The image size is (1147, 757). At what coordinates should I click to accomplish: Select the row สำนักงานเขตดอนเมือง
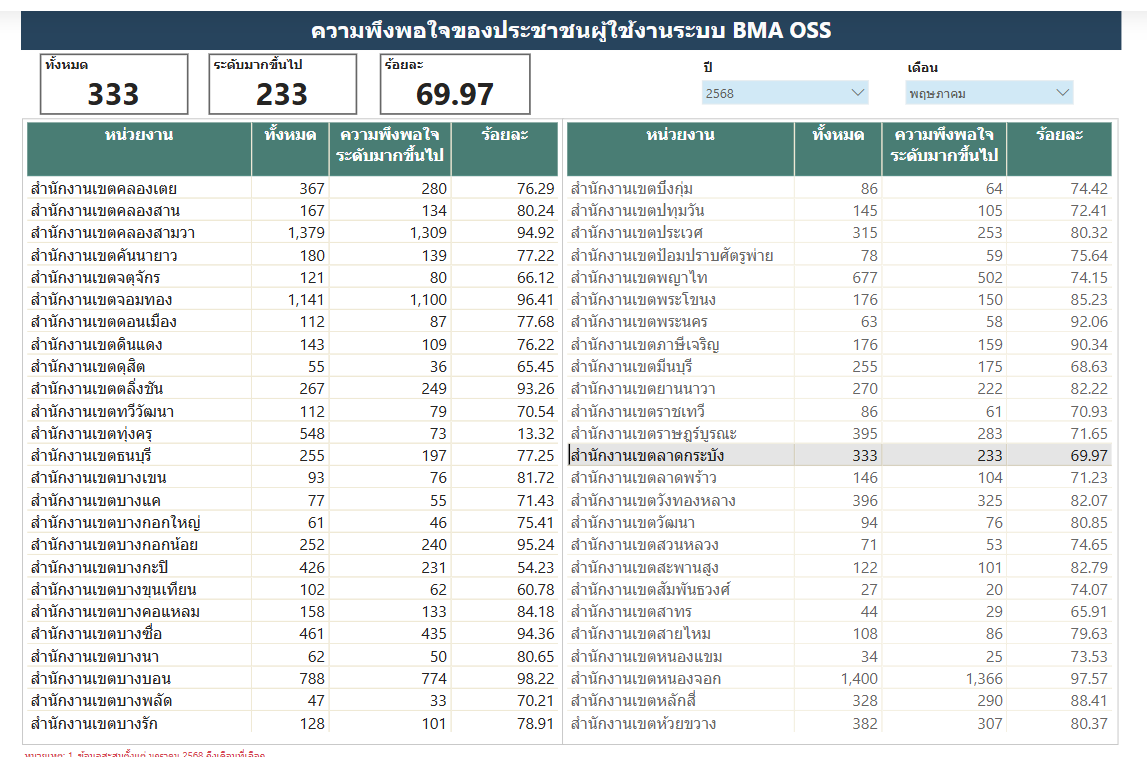[x=293, y=322]
